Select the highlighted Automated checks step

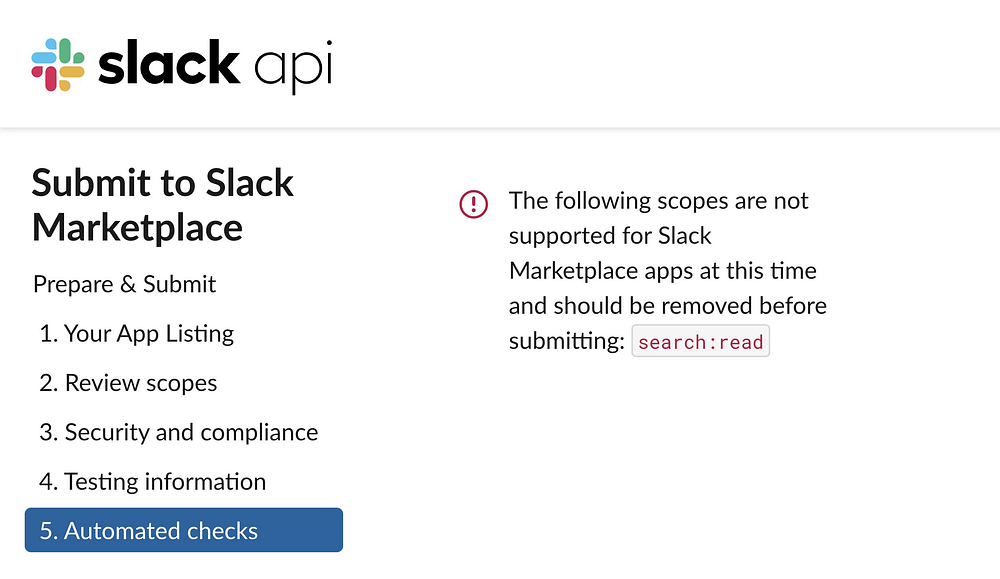(x=184, y=530)
